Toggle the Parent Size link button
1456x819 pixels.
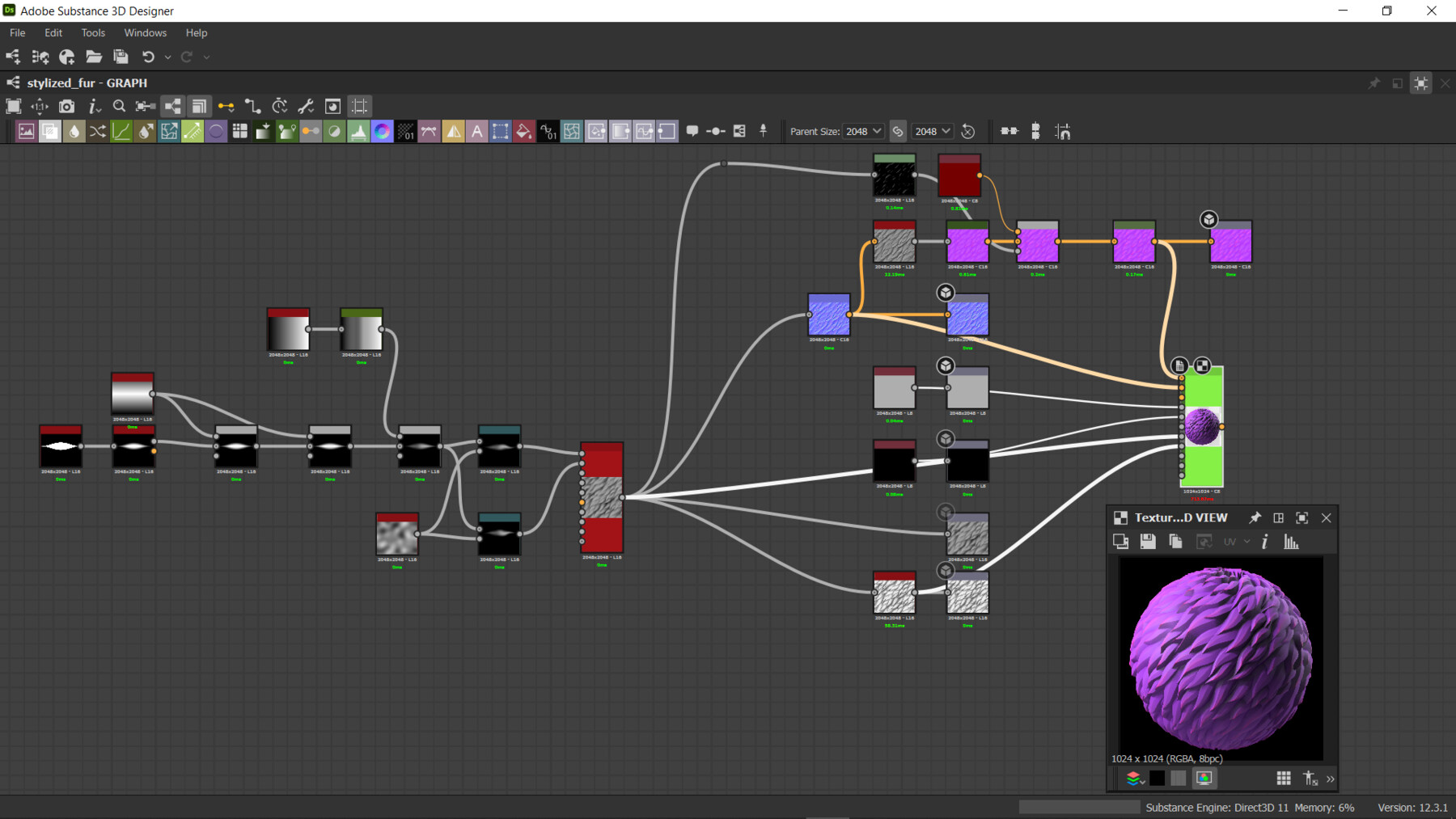coord(896,131)
